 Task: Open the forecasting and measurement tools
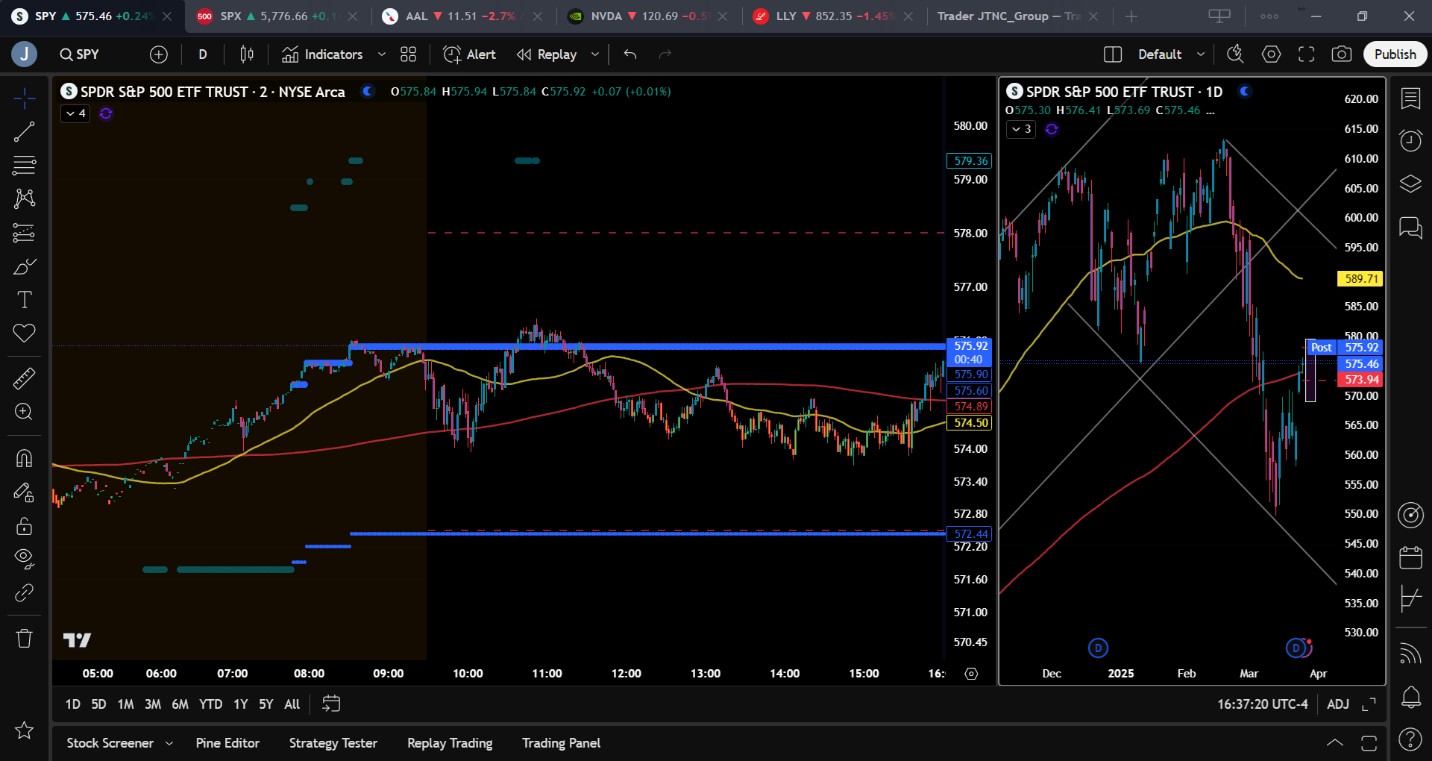(x=24, y=233)
